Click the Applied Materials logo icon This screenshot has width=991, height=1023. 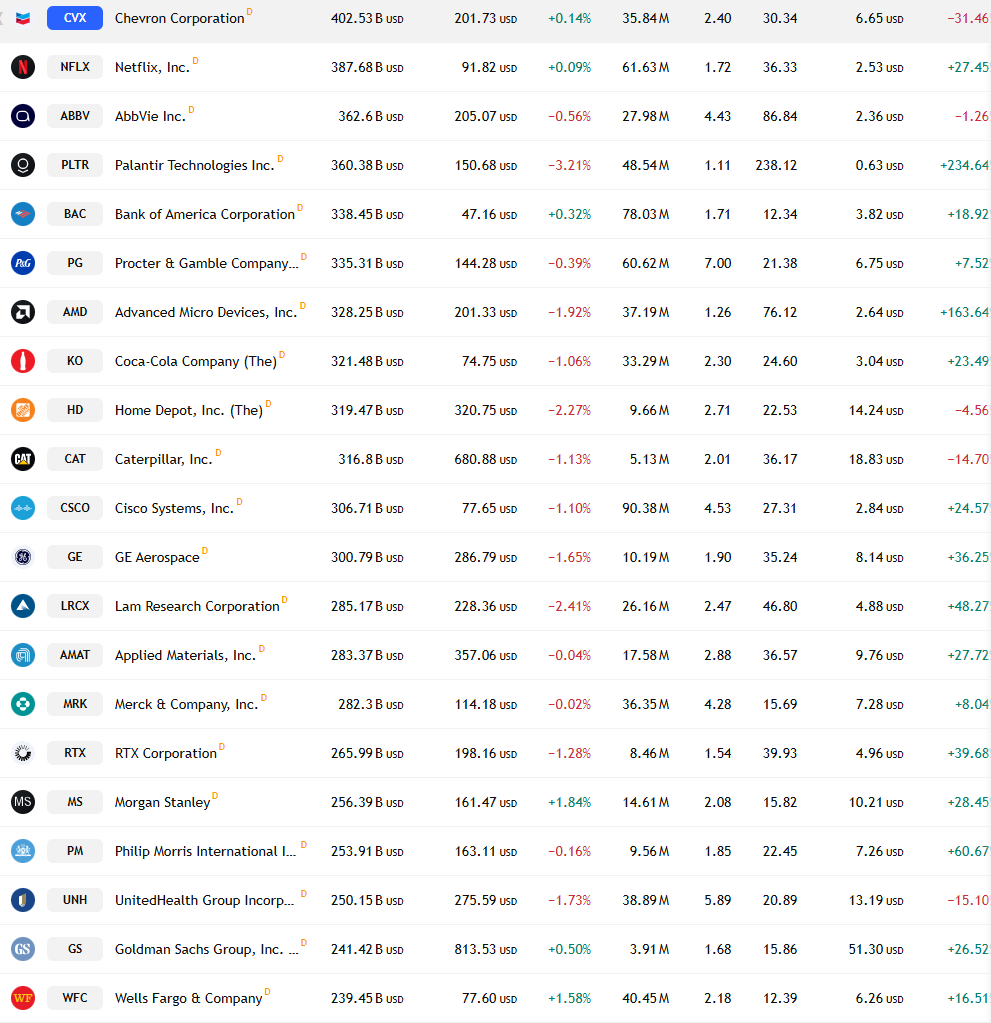pos(23,655)
